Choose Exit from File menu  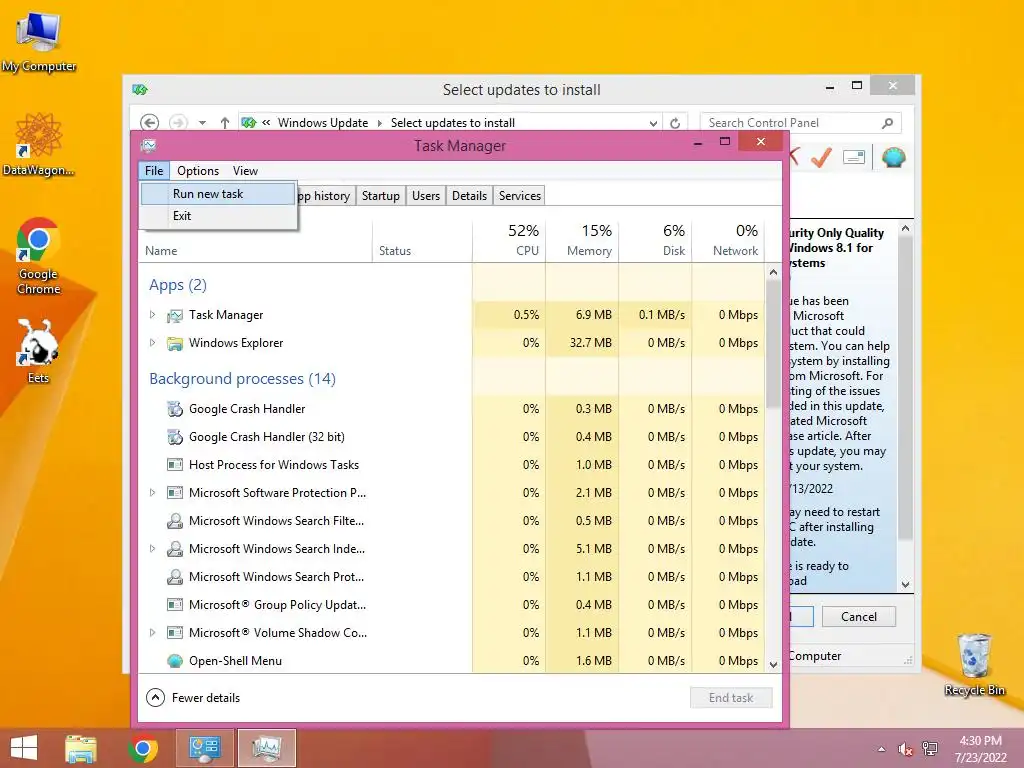tap(218, 216)
